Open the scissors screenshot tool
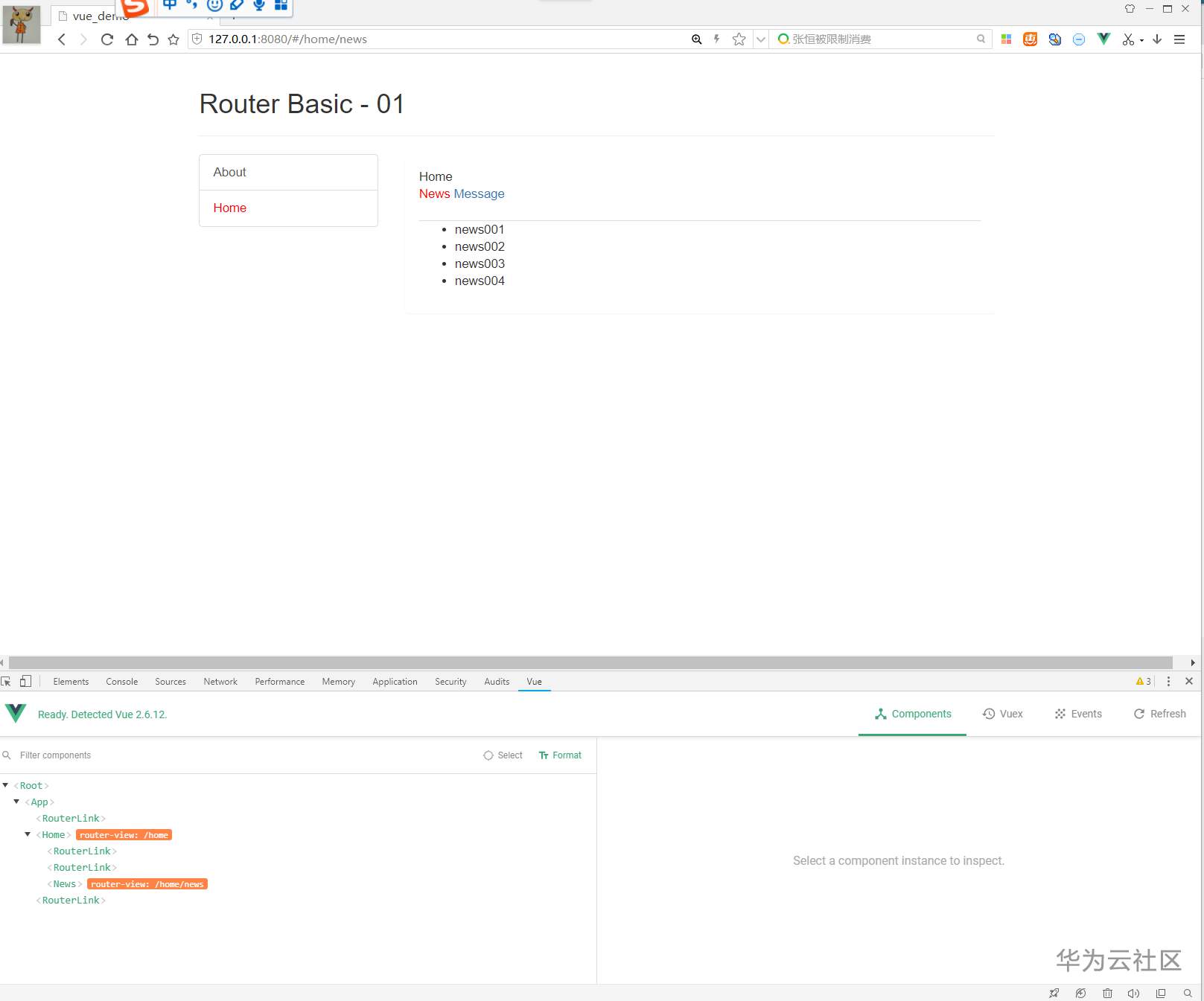Image resolution: width=1204 pixels, height=1001 pixels. (x=1128, y=39)
